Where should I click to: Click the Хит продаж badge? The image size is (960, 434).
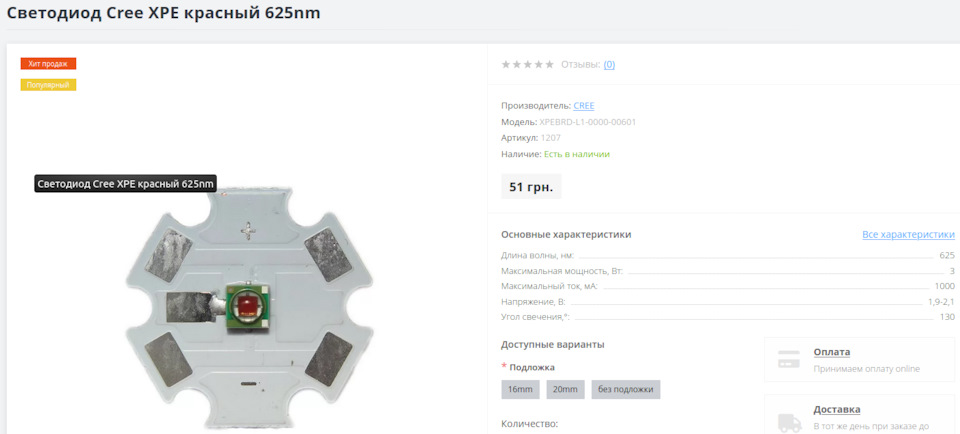[x=48, y=64]
